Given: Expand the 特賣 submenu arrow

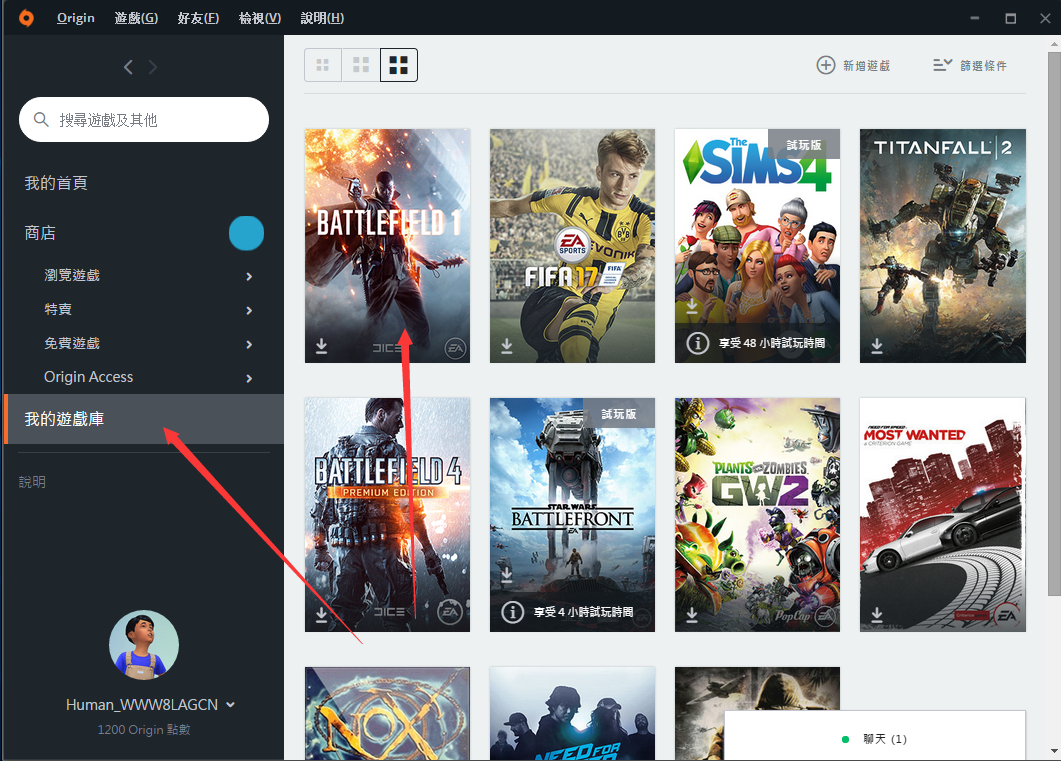Looking at the screenshot, I should [249, 310].
